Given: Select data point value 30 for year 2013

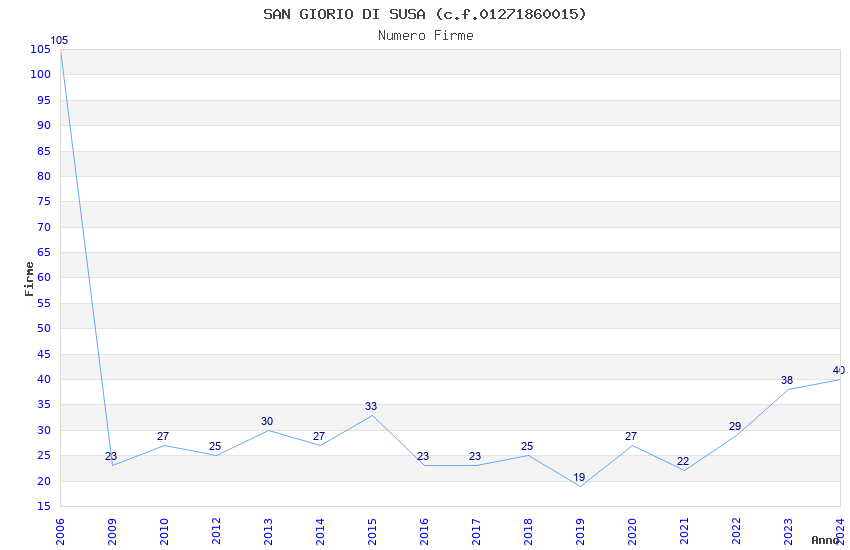Looking at the screenshot, I should click(267, 421).
